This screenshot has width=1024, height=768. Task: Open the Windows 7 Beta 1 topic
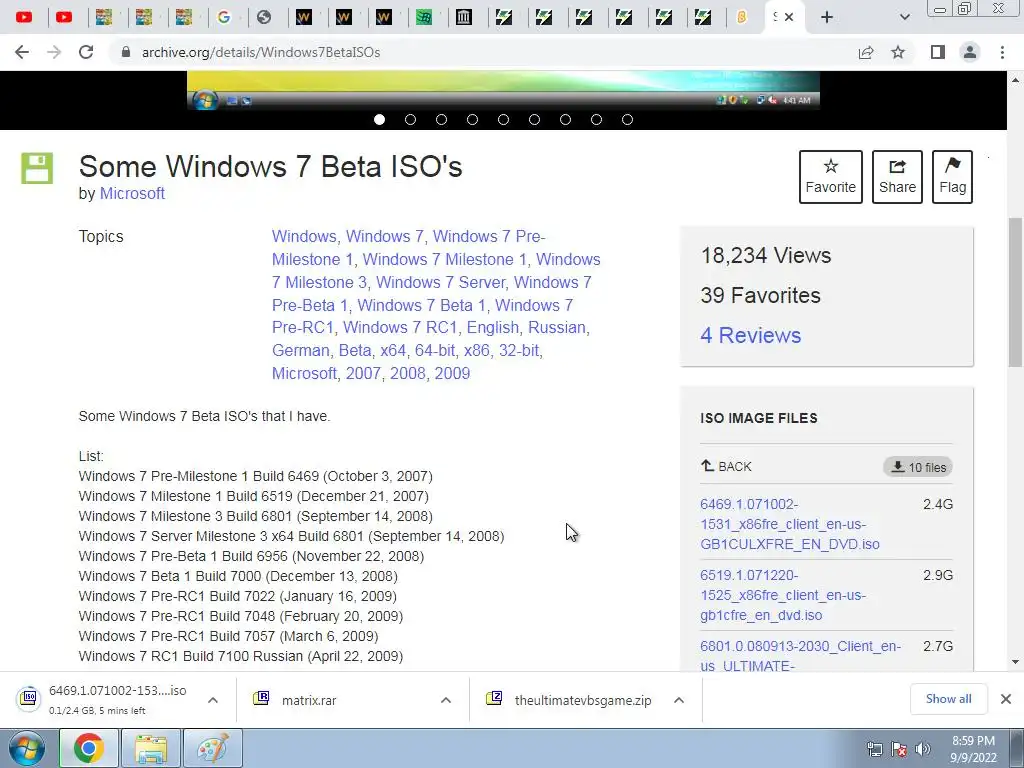pos(422,305)
